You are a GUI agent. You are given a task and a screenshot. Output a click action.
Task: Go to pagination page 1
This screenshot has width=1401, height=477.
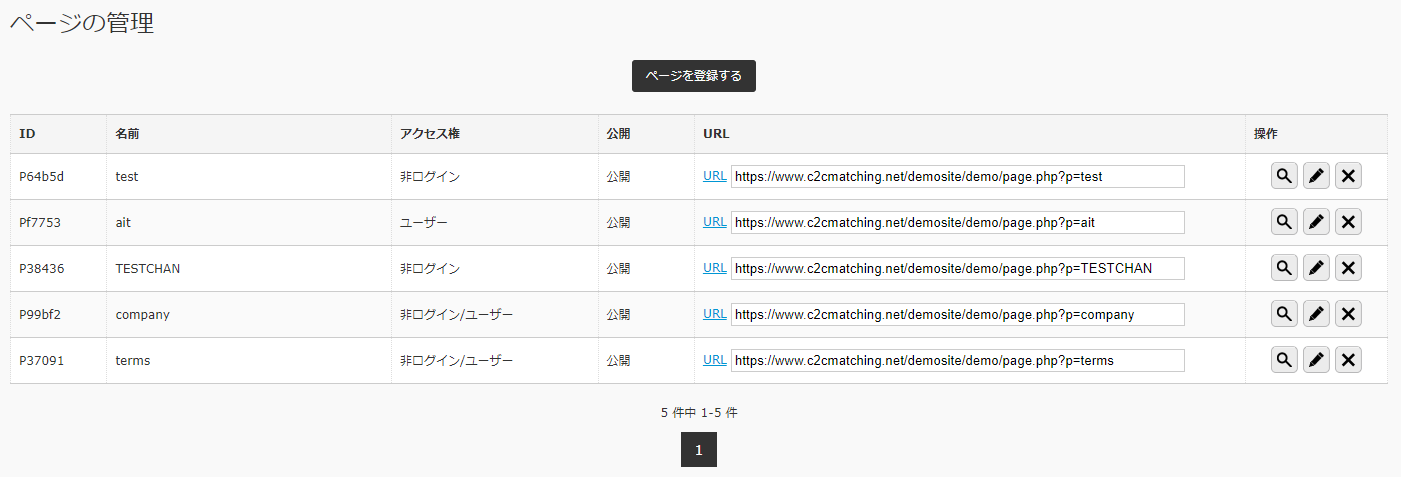point(699,450)
